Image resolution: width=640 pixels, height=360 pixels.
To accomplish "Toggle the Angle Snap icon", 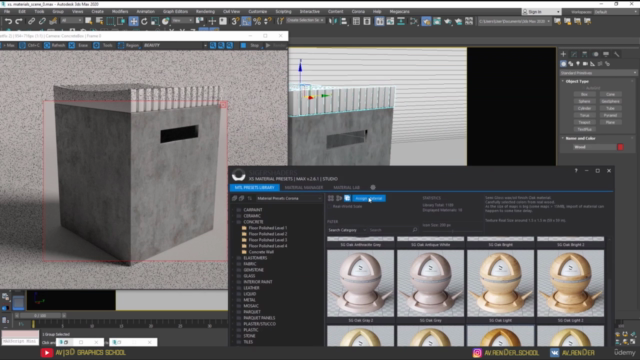I will pyautogui.click(x=246, y=21).
